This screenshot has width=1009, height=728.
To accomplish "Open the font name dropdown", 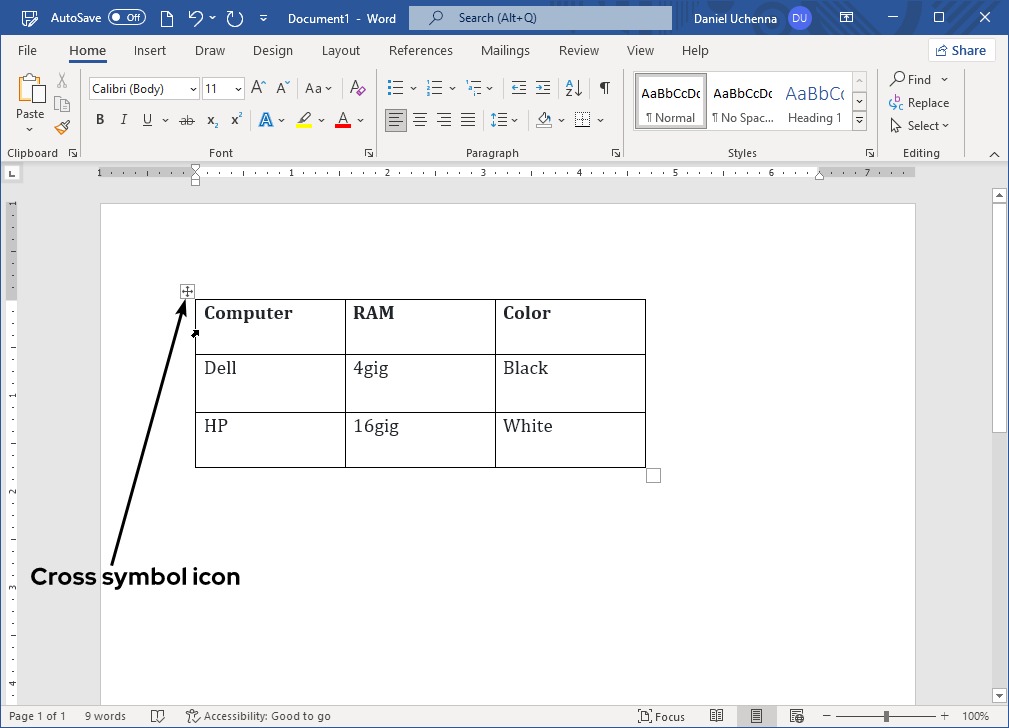I will tap(193, 89).
